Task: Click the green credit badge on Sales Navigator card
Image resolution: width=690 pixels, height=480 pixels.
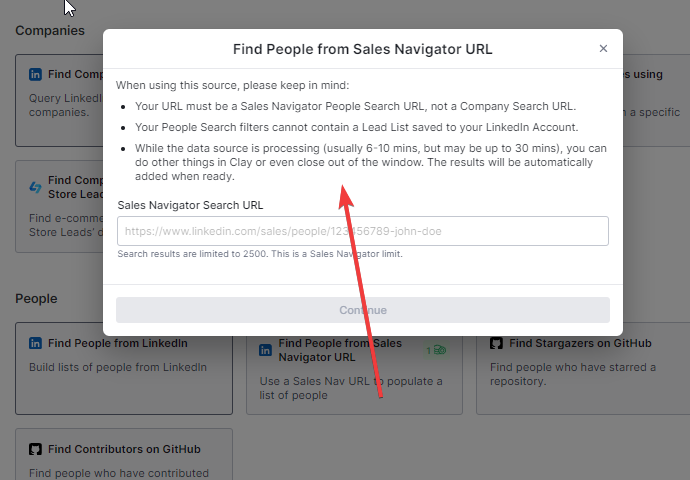Action: click(436, 350)
